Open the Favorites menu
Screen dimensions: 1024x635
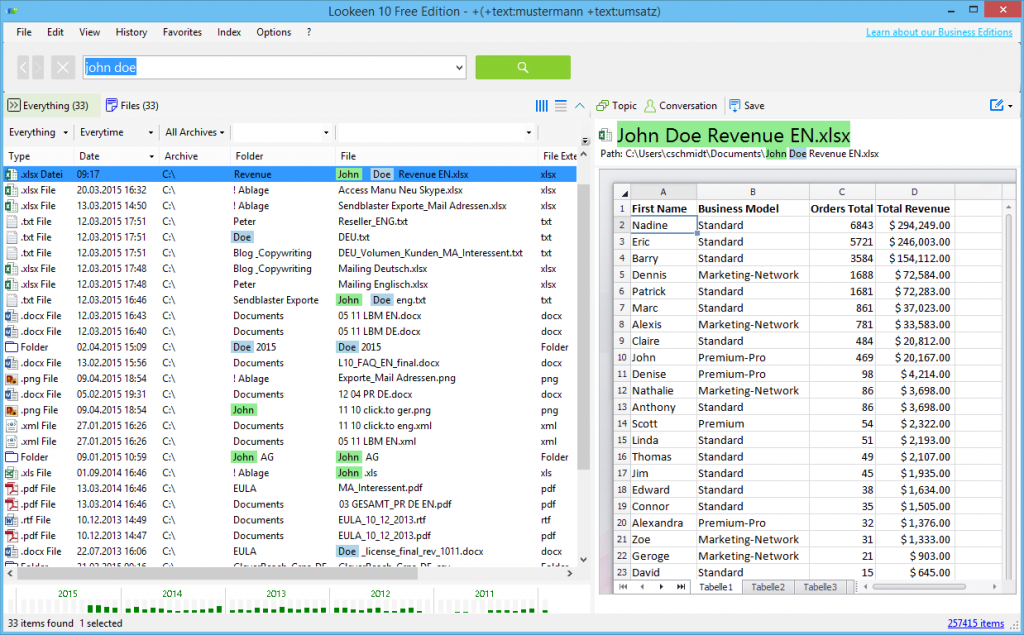coord(182,32)
